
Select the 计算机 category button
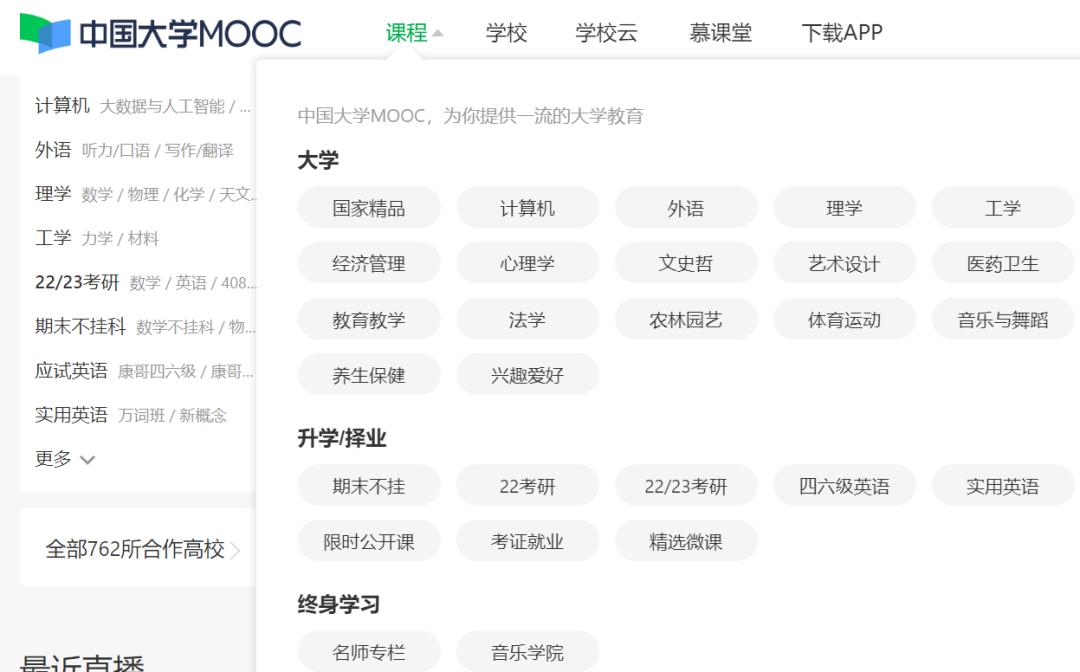[527, 207]
